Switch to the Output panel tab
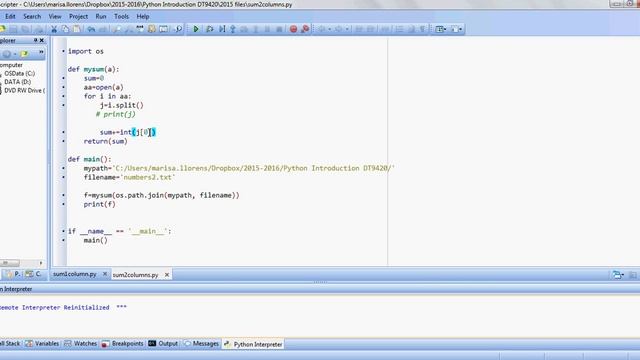Image resolution: width=640 pixels, height=360 pixels. pos(163,344)
